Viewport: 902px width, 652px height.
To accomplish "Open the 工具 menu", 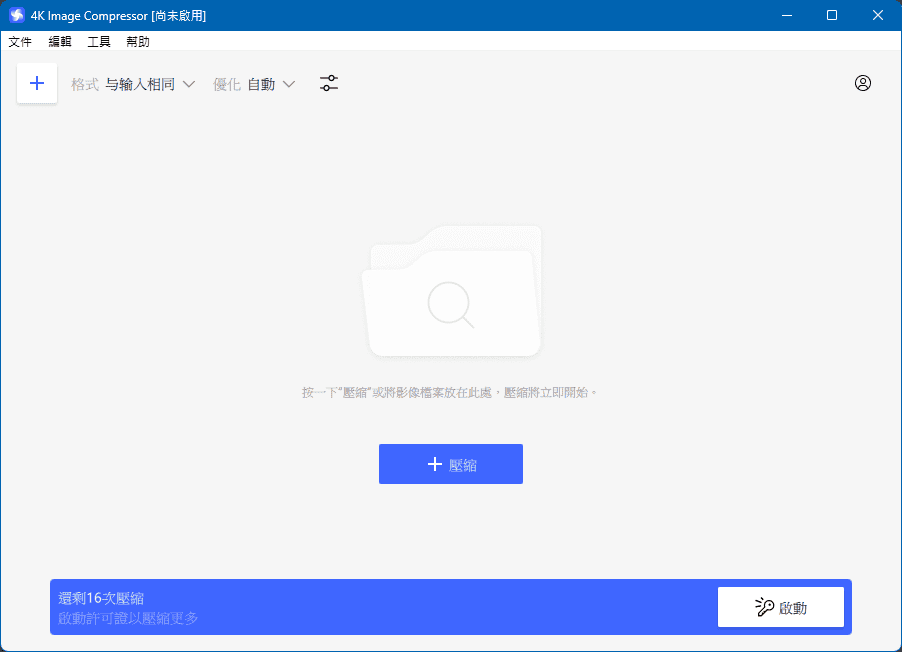I will 99,42.
